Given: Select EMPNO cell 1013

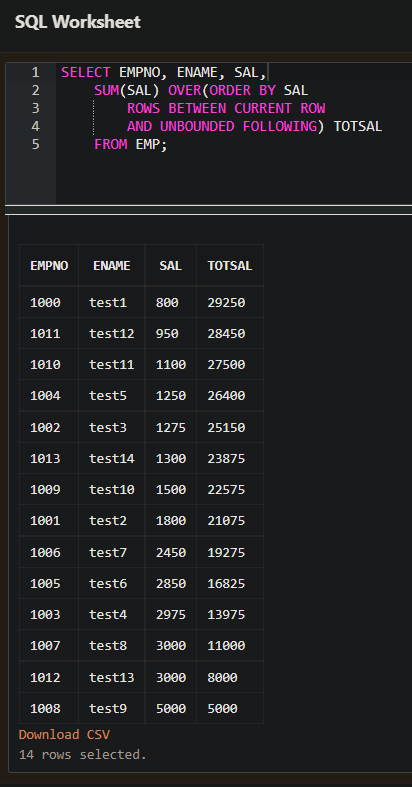Looking at the screenshot, I should tap(49, 458).
